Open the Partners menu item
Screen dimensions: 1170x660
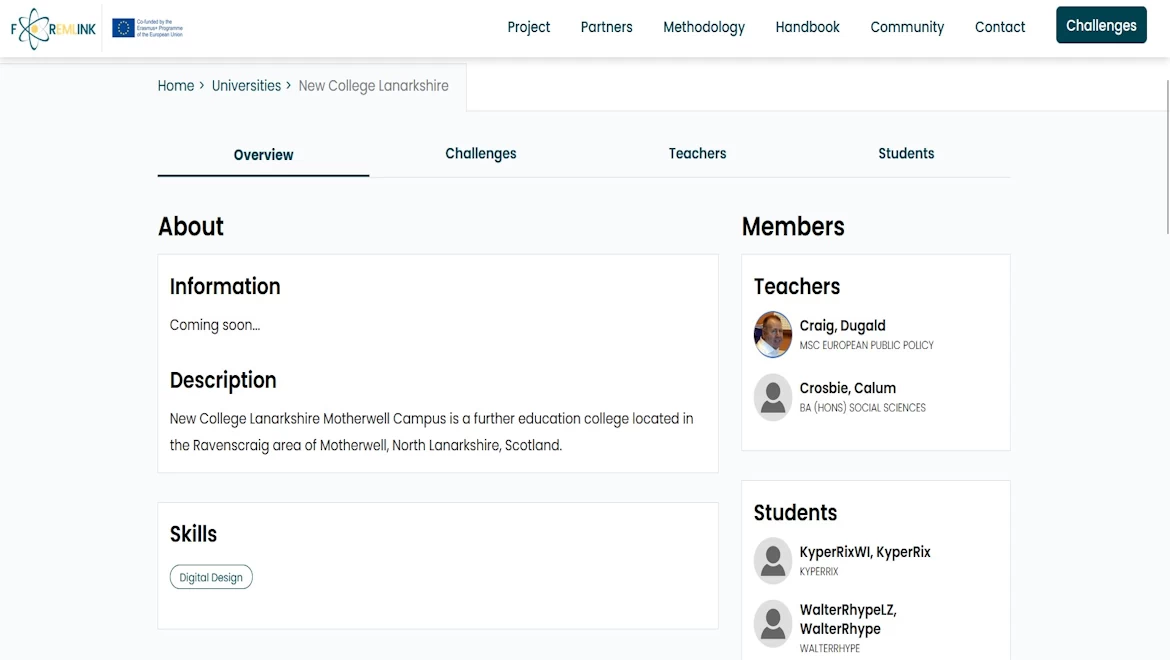coord(607,27)
